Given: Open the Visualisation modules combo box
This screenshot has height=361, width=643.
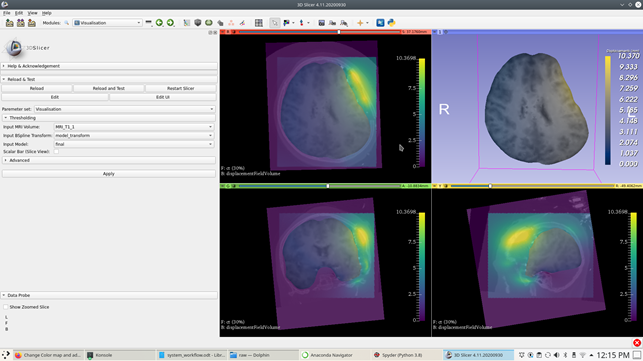Looking at the screenshot, I should point(107,23).
